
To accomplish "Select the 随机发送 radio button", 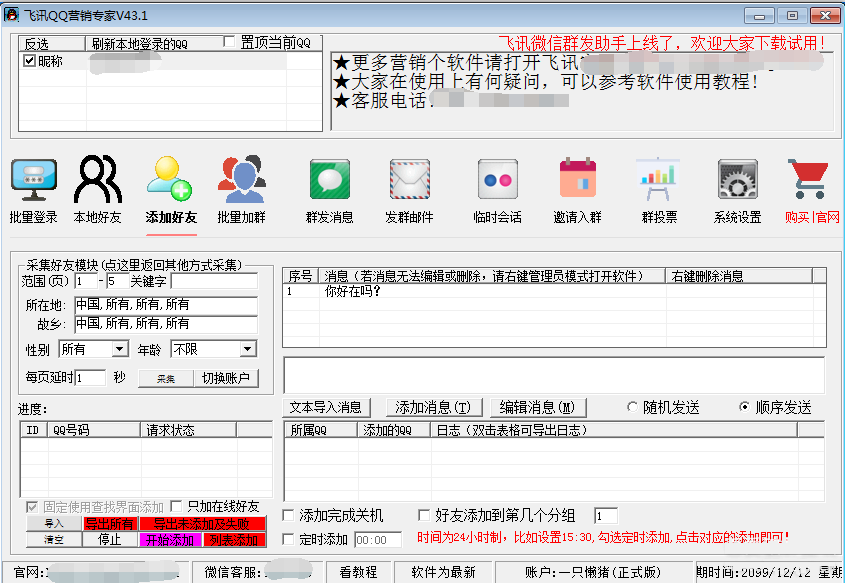I will click(x=632, y=407).
